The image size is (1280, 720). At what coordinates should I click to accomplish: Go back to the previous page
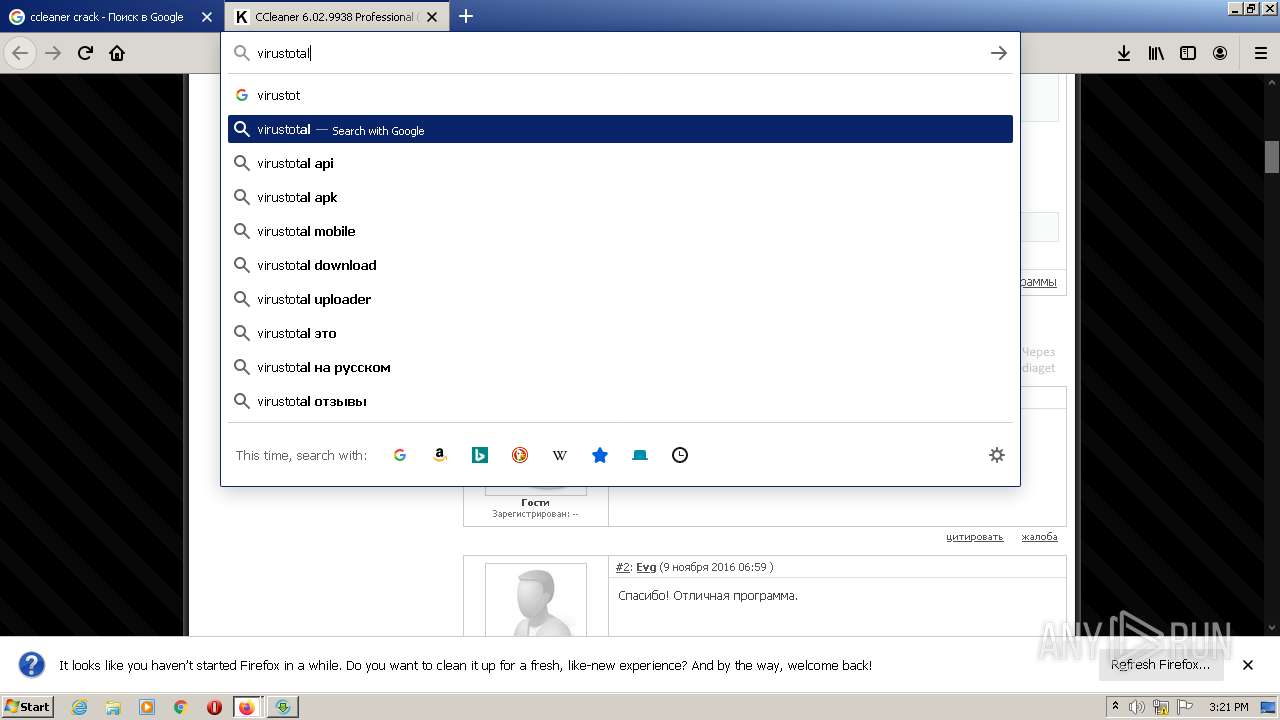pos(20,53)
